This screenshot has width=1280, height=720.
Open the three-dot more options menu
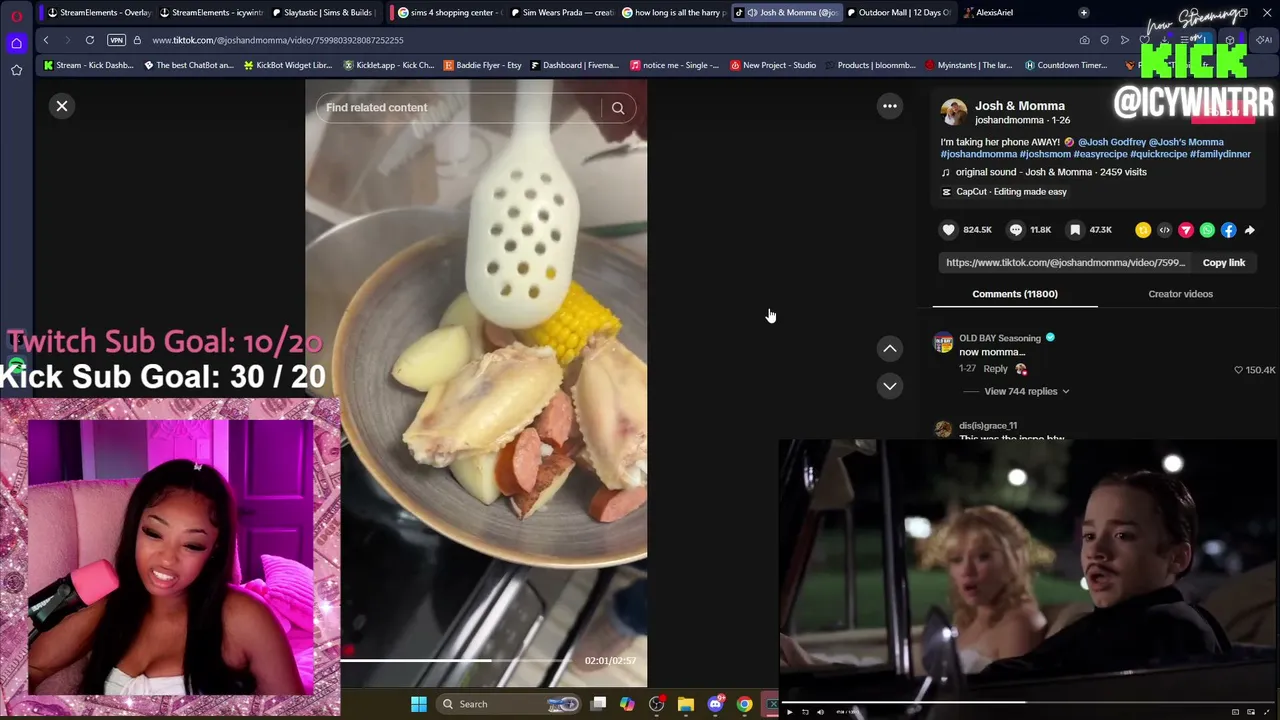click(889, 106)
